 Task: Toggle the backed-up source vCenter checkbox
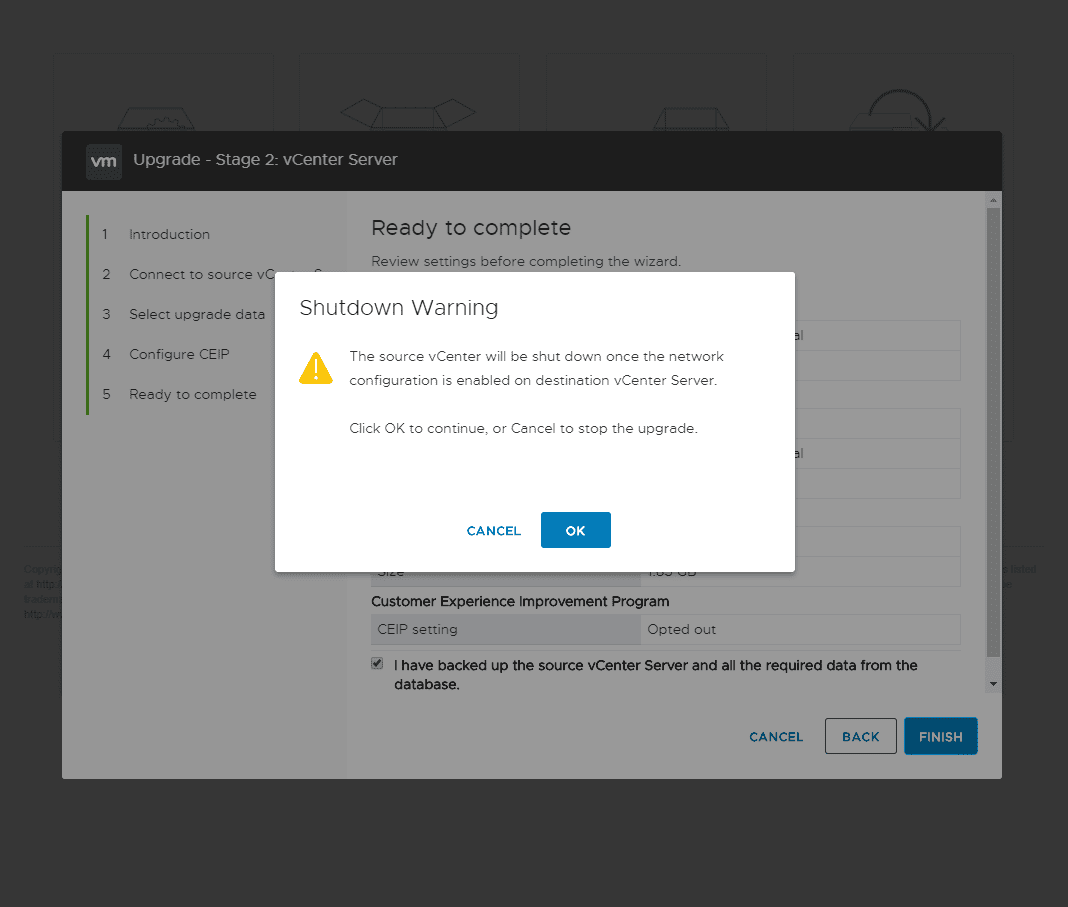(x=377, y=663)
